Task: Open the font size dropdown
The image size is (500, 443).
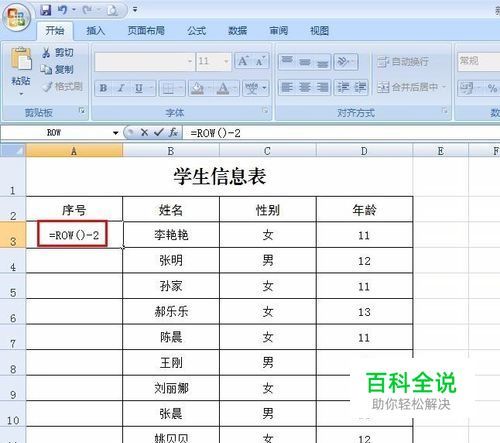Action: [x=226, y=61]
